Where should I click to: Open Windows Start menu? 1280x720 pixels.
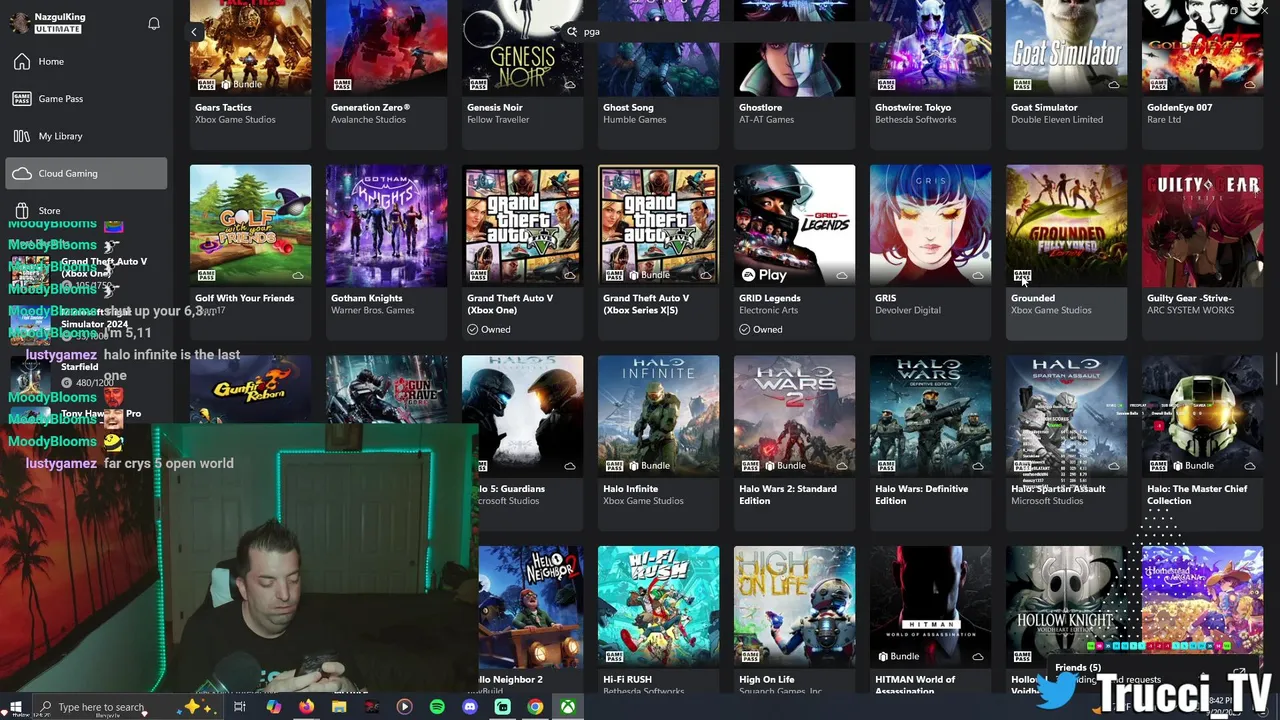15,707
